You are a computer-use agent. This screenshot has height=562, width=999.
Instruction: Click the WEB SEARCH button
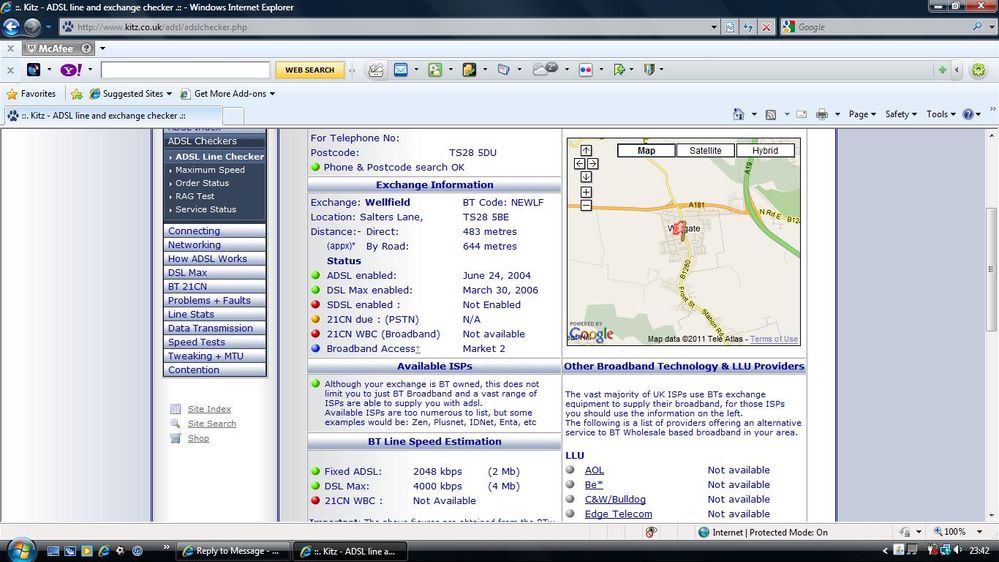click(x=310, y=69)
